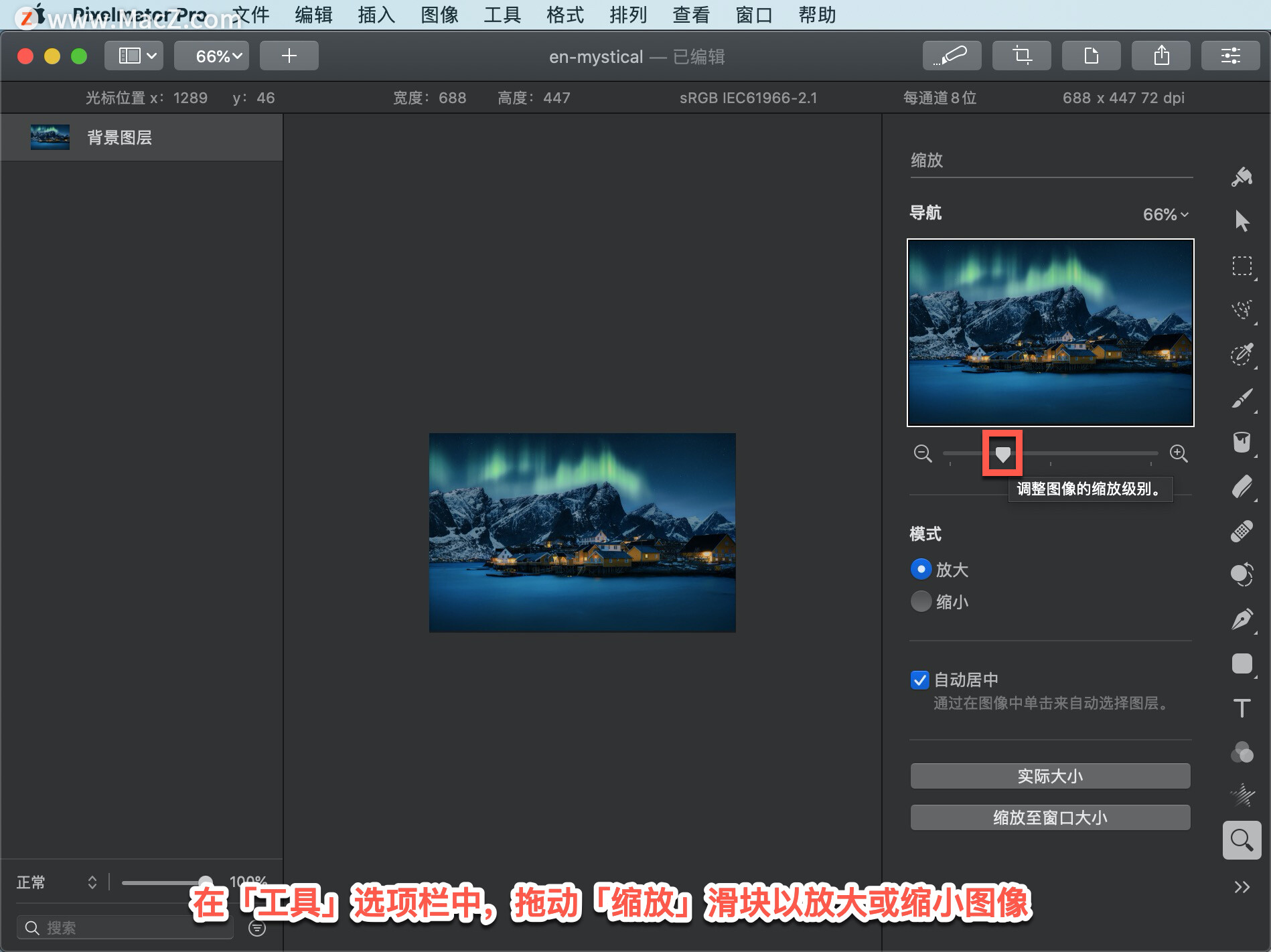The height and width of the screenshot is (952, 1271).
Task: Open the 窗口 menu
Action: pyautogui.click(x=754, y=15)
